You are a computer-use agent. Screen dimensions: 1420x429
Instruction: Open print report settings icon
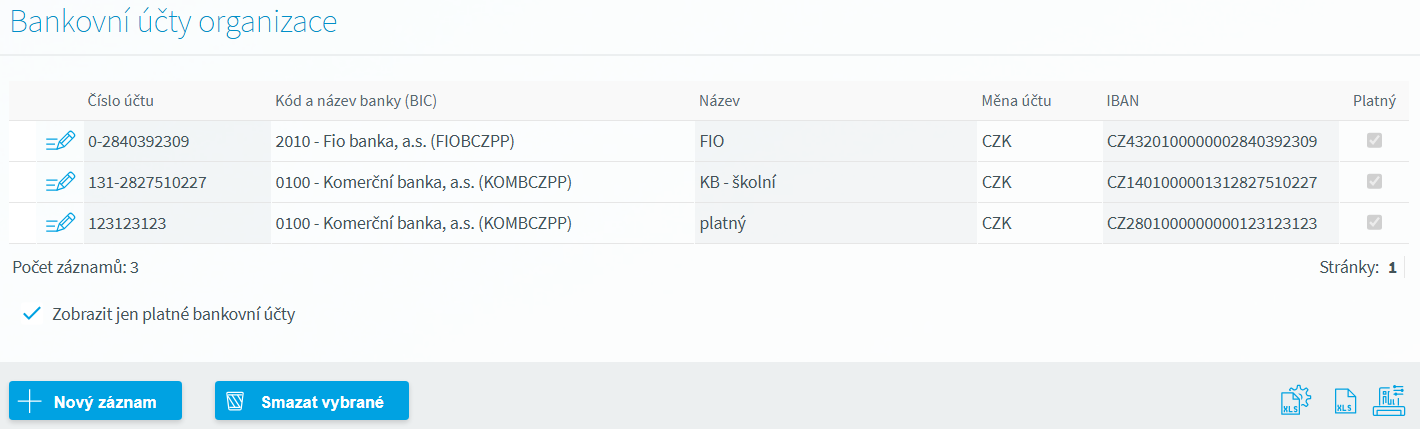(1390, 400)
